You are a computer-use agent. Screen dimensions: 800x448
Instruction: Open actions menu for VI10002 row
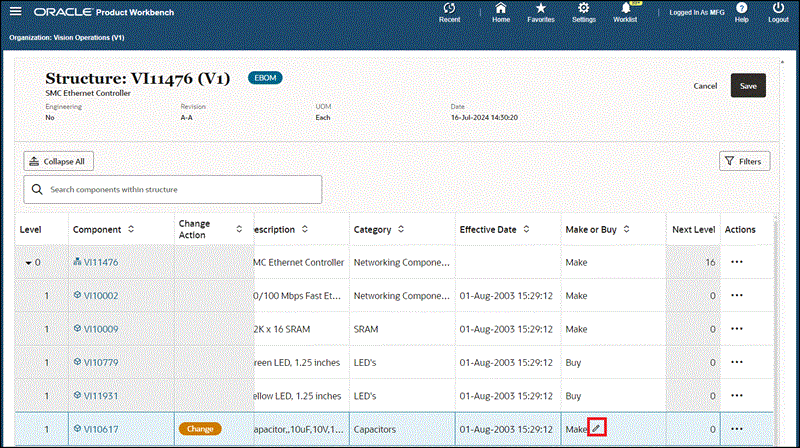[x=737, y=295]
